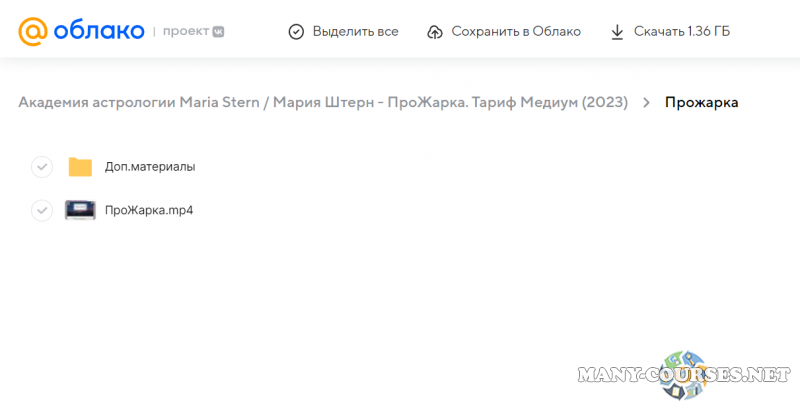Viewport: 800px width, 408px height.
Task: Click the current Прожарка breadcrumb item
Action: (701, 102)
